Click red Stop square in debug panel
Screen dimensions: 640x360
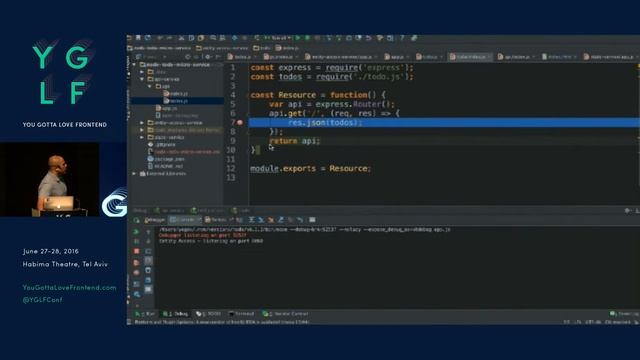point(136,251)
